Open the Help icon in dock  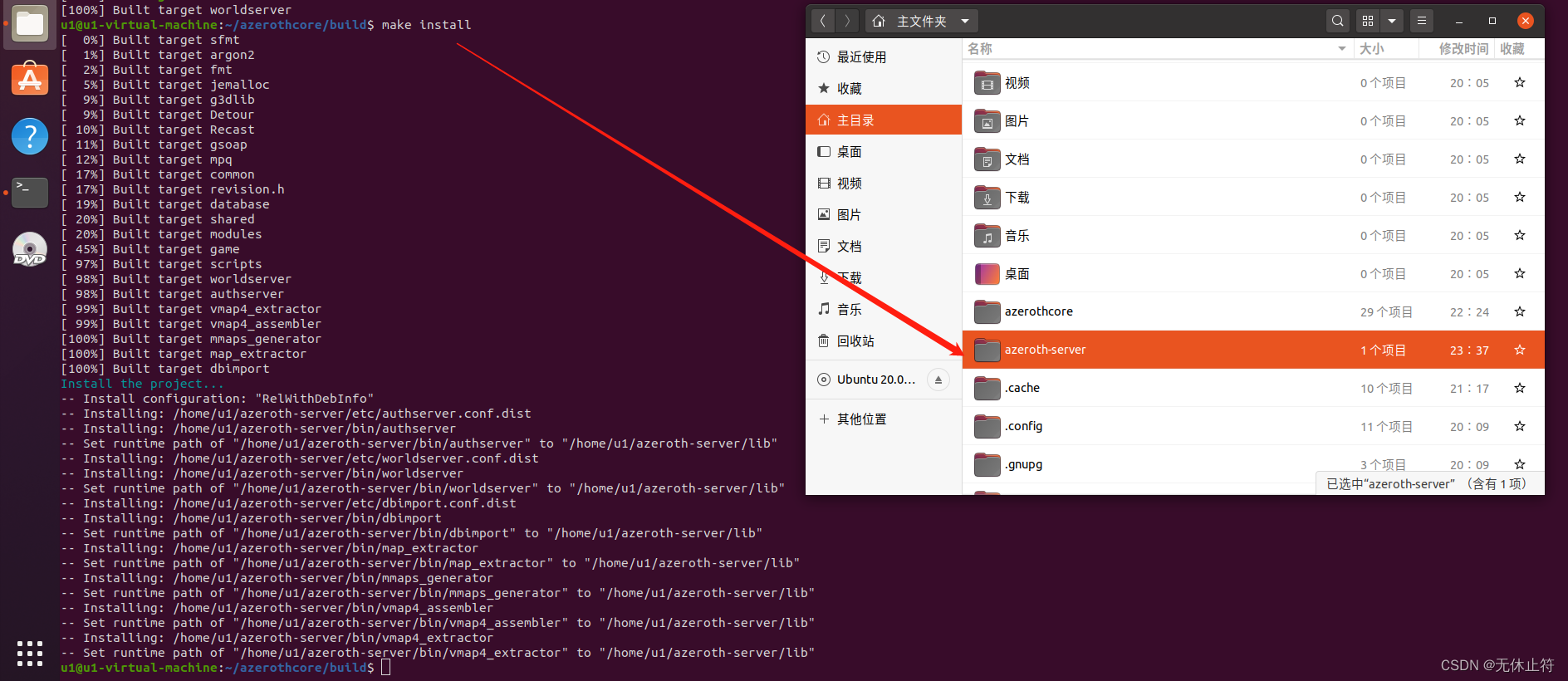click(30, 136)
